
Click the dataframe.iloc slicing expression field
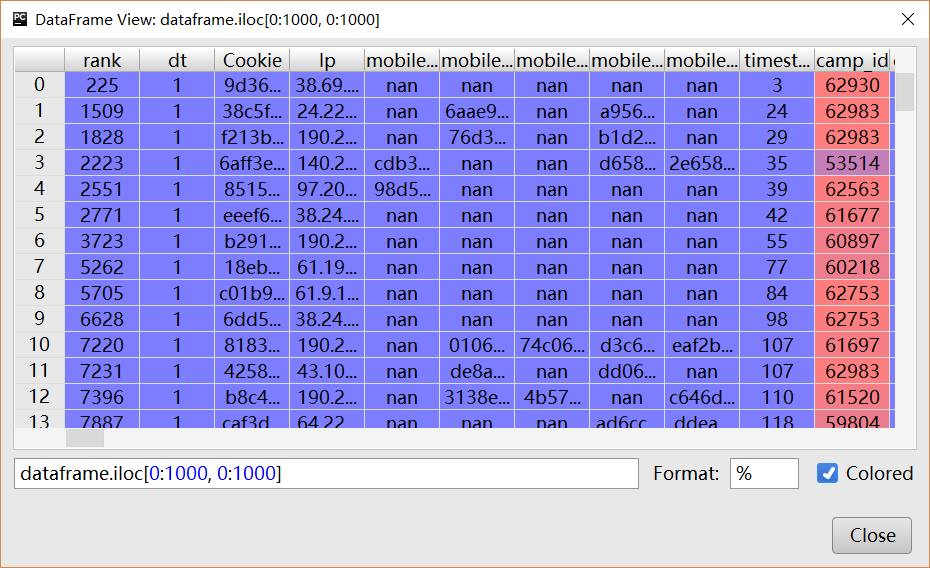tap(326, 473)
